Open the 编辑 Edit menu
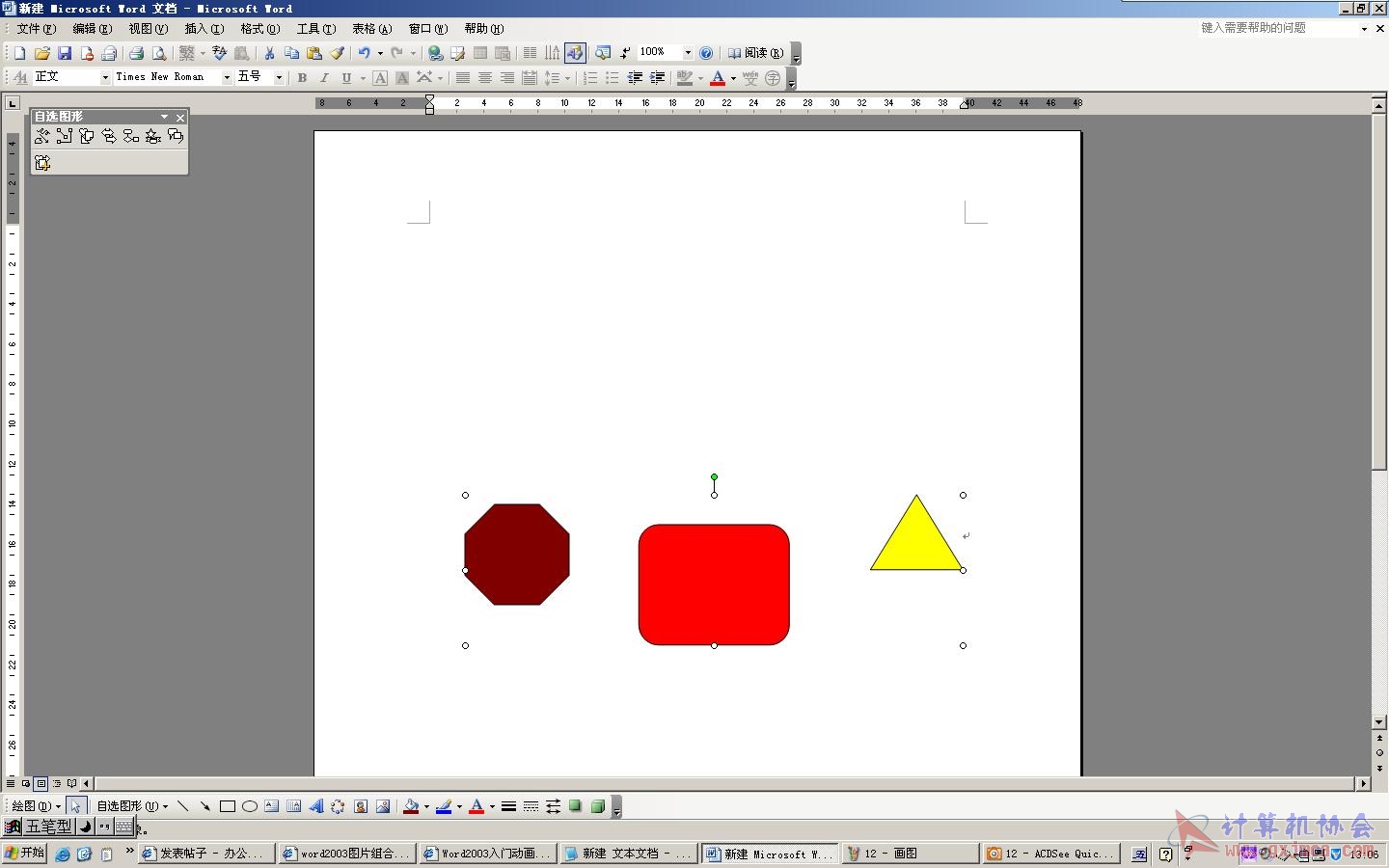The height and width of the screenshot is (868, 1389). click(92, 29)
